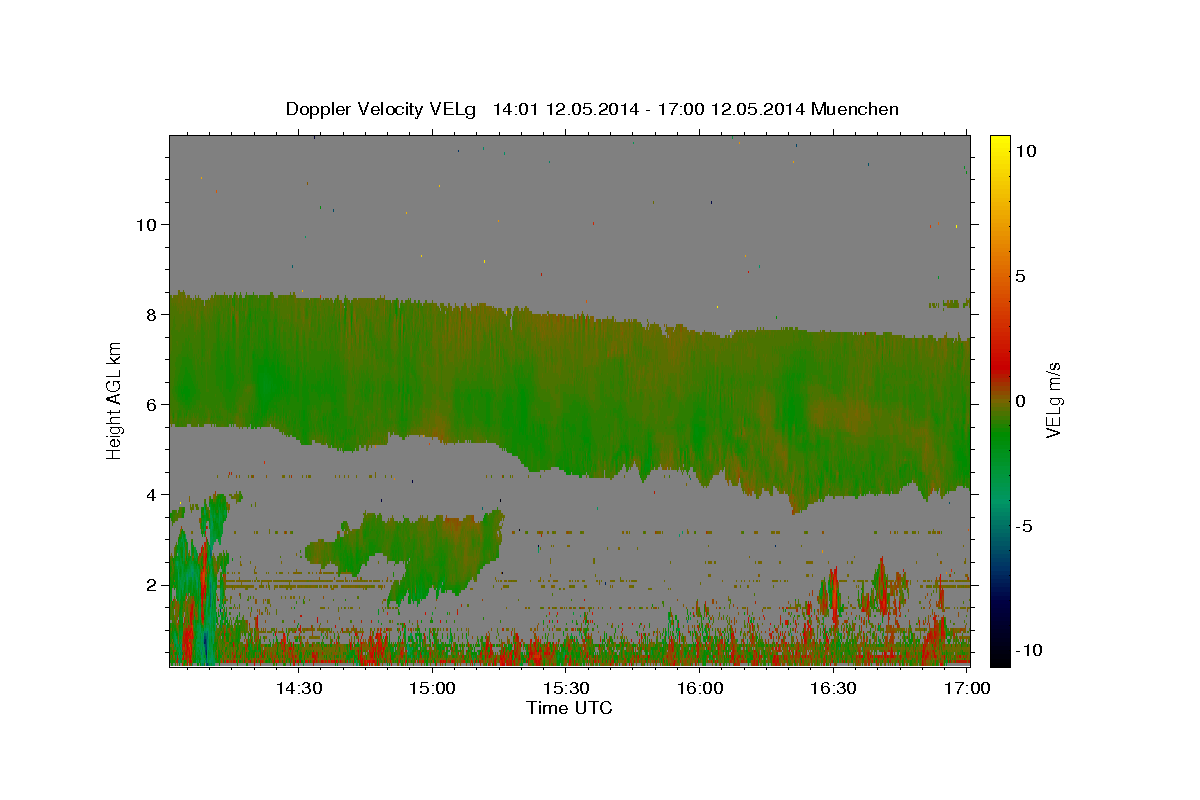
Task: Click the '14:30' time axis label
Action: pyautogui.click(x=298, y=689)
